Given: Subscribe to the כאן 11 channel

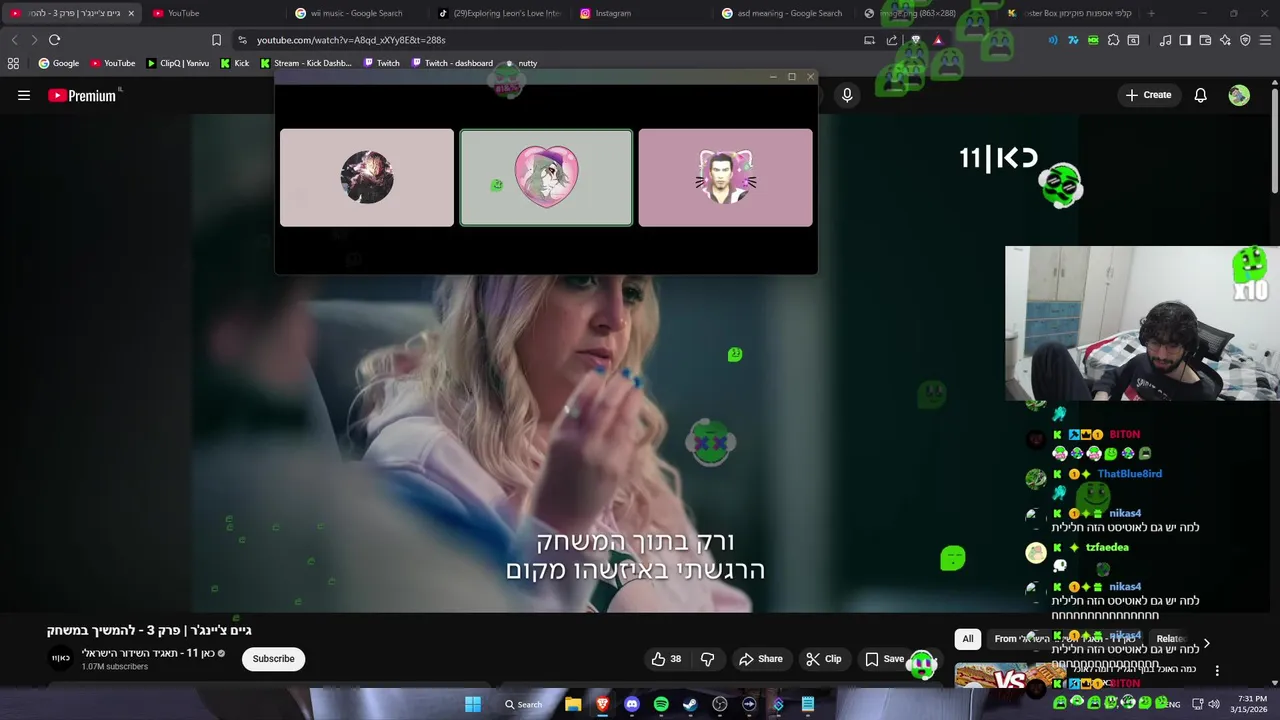Looking at the screenshot, I should 273,659.
